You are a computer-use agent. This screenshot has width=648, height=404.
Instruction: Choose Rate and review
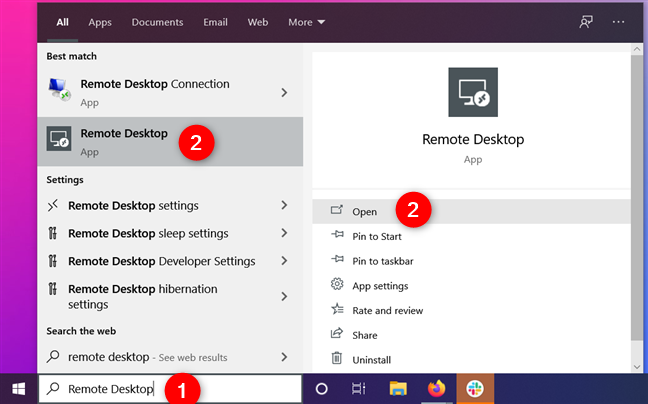472,311
